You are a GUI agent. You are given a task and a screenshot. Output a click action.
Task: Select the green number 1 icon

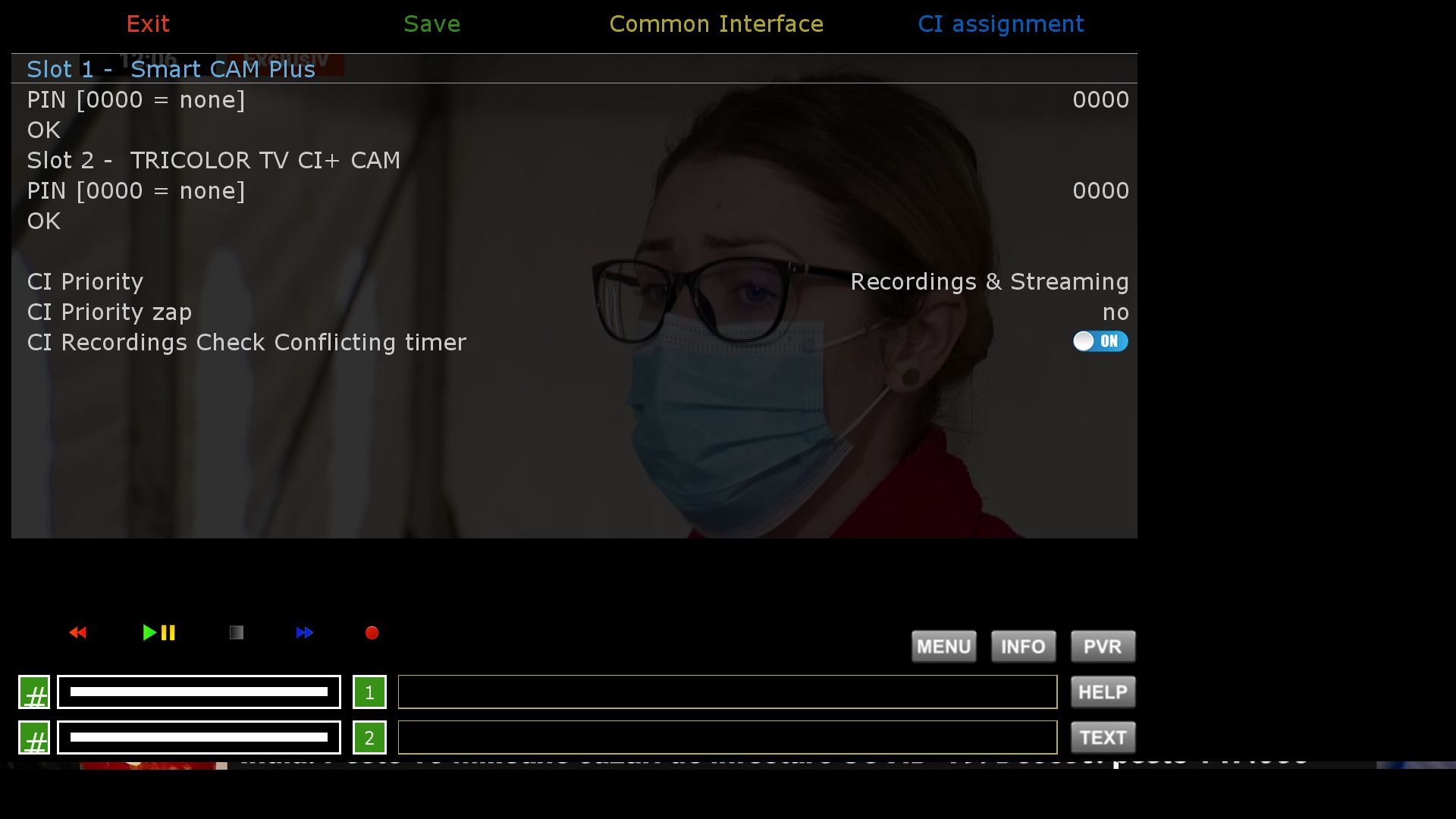(x=369, y=692)
